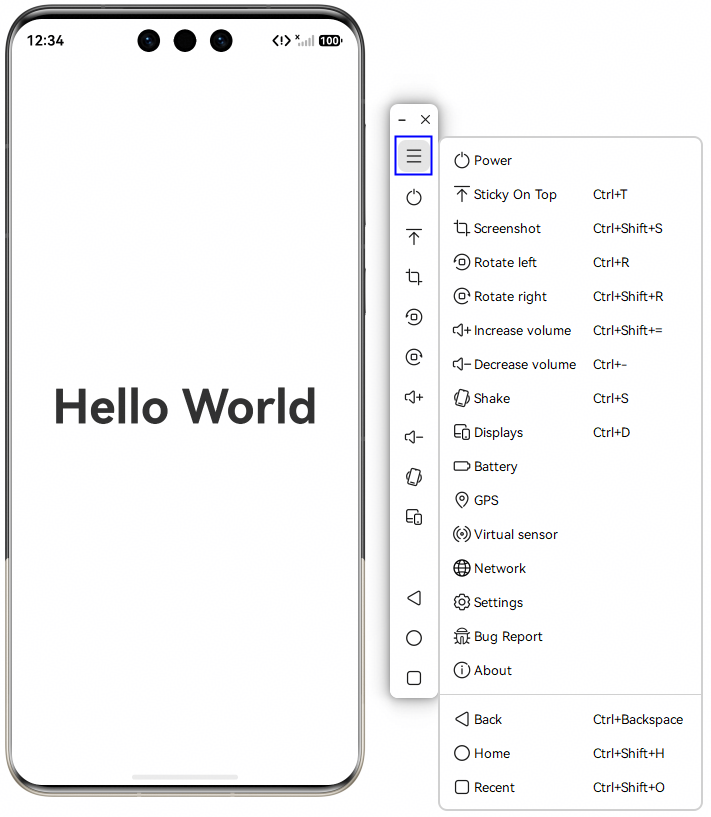Click the rotate left icon in the narrow toolbar

point(413,317)
